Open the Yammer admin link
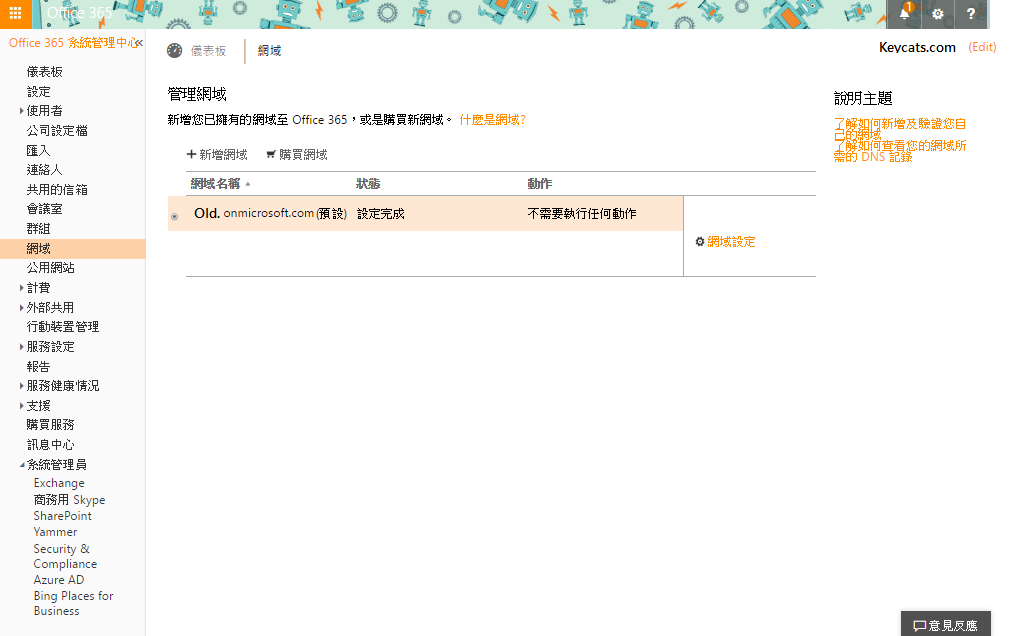 56,532
